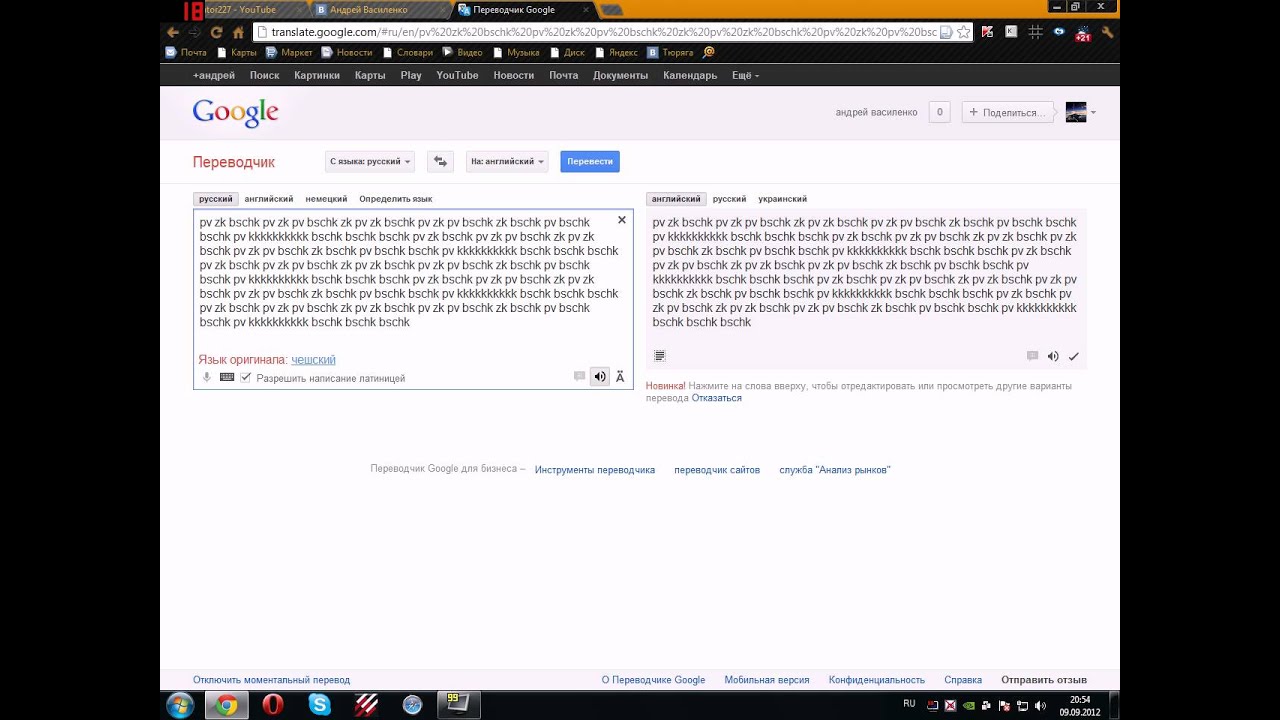Screen dimensions: 1280x720
Task: Toggle allow Latin input checkbox
Action: [245, 378]
